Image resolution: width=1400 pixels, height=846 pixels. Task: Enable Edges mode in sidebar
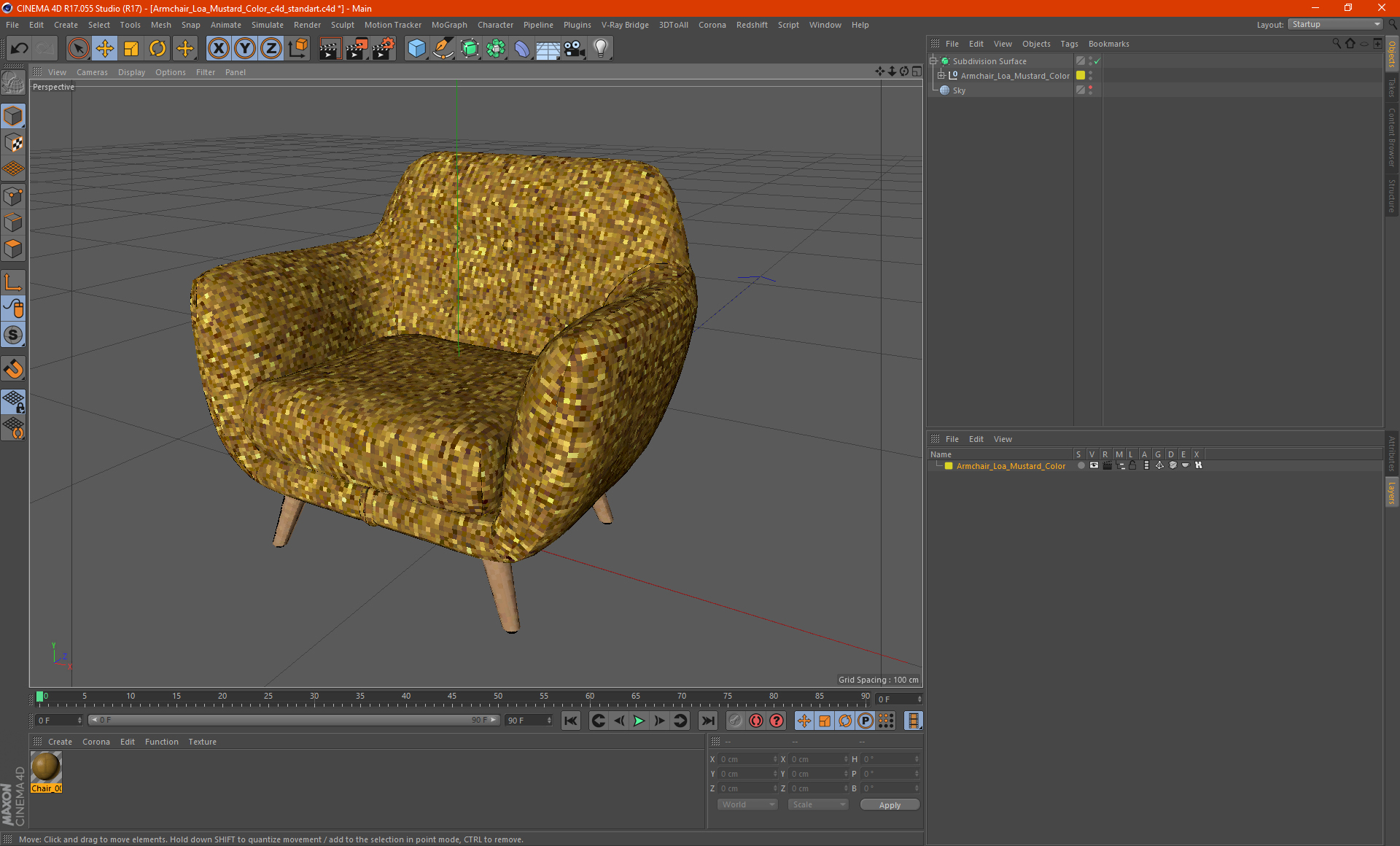coord(13,222)
